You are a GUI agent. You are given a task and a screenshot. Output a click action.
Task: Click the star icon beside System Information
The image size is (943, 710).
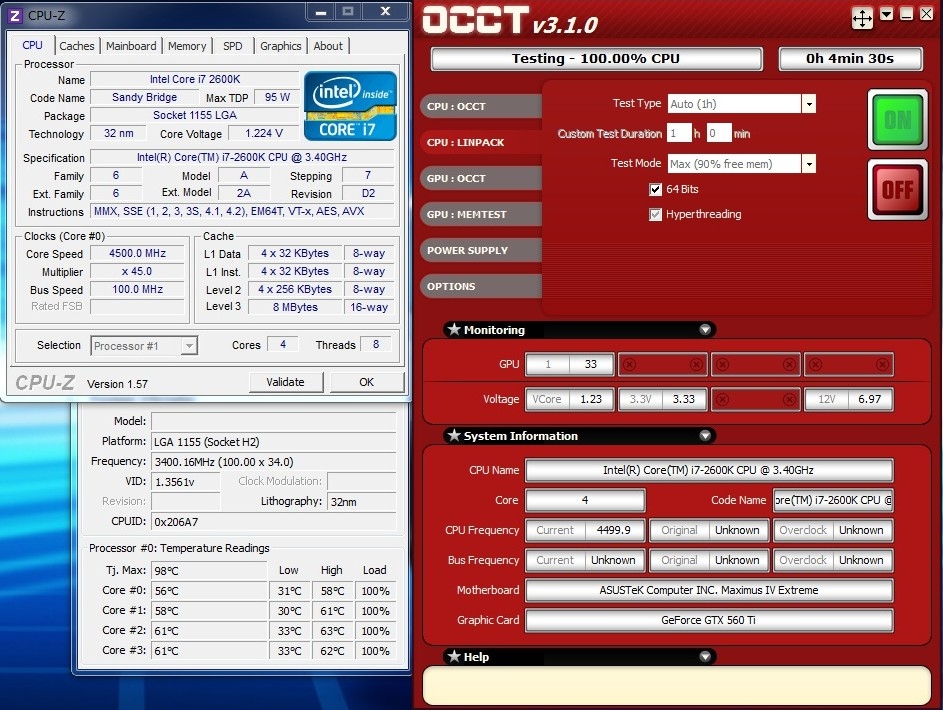coord(454,435)
